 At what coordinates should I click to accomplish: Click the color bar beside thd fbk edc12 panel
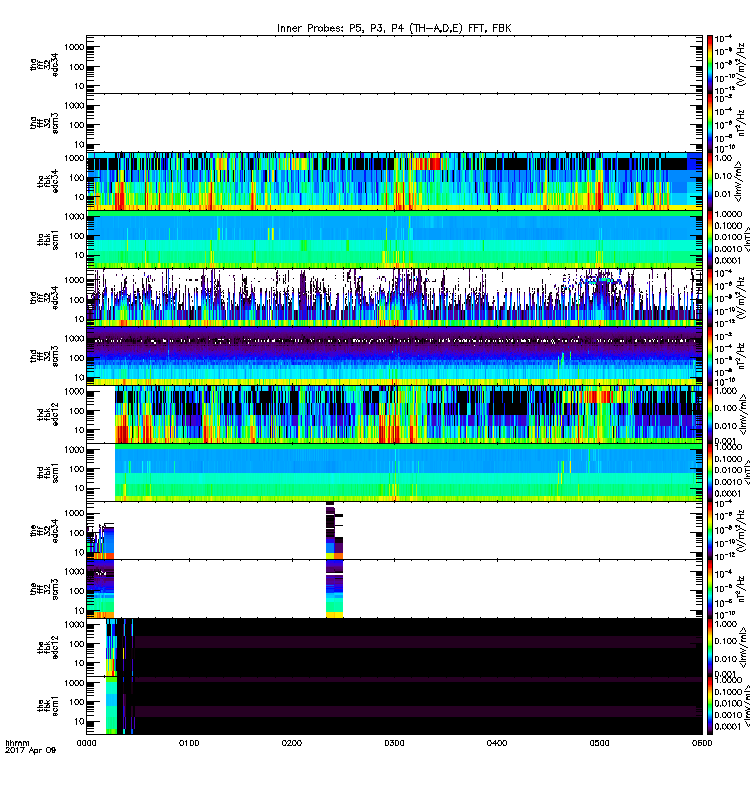710,414
